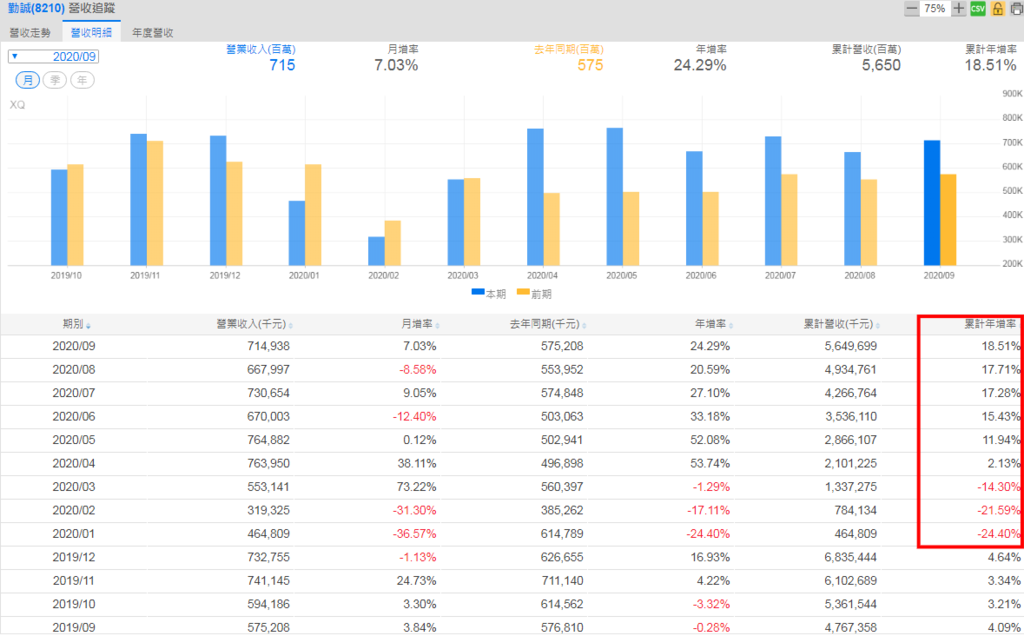Click cumulative revenue value 784,134
The width and height of the screenshot is (1024, 636).
pyautogui.click(x=856, y=511)
